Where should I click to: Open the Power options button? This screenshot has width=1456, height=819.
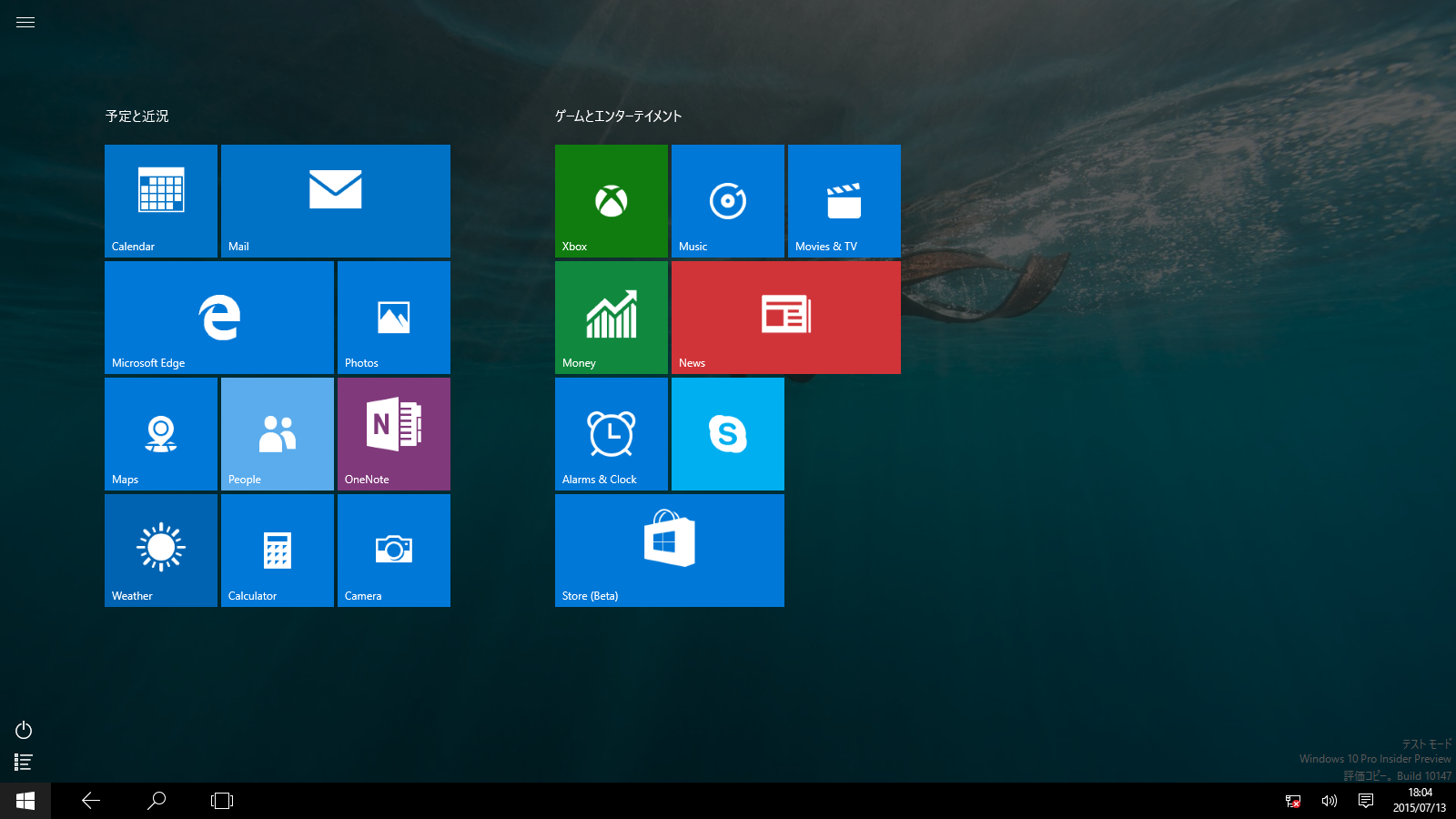coord(24,730)
